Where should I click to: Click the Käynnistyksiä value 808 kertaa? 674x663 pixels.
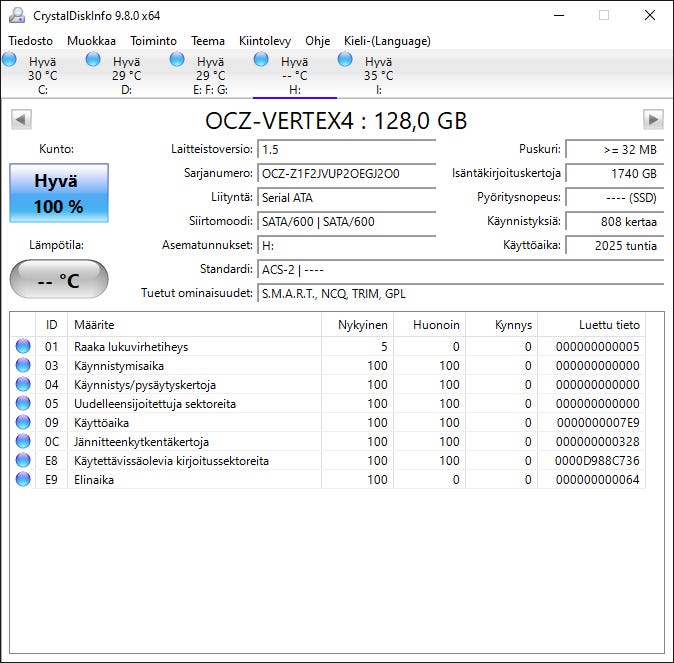[615, 221]
